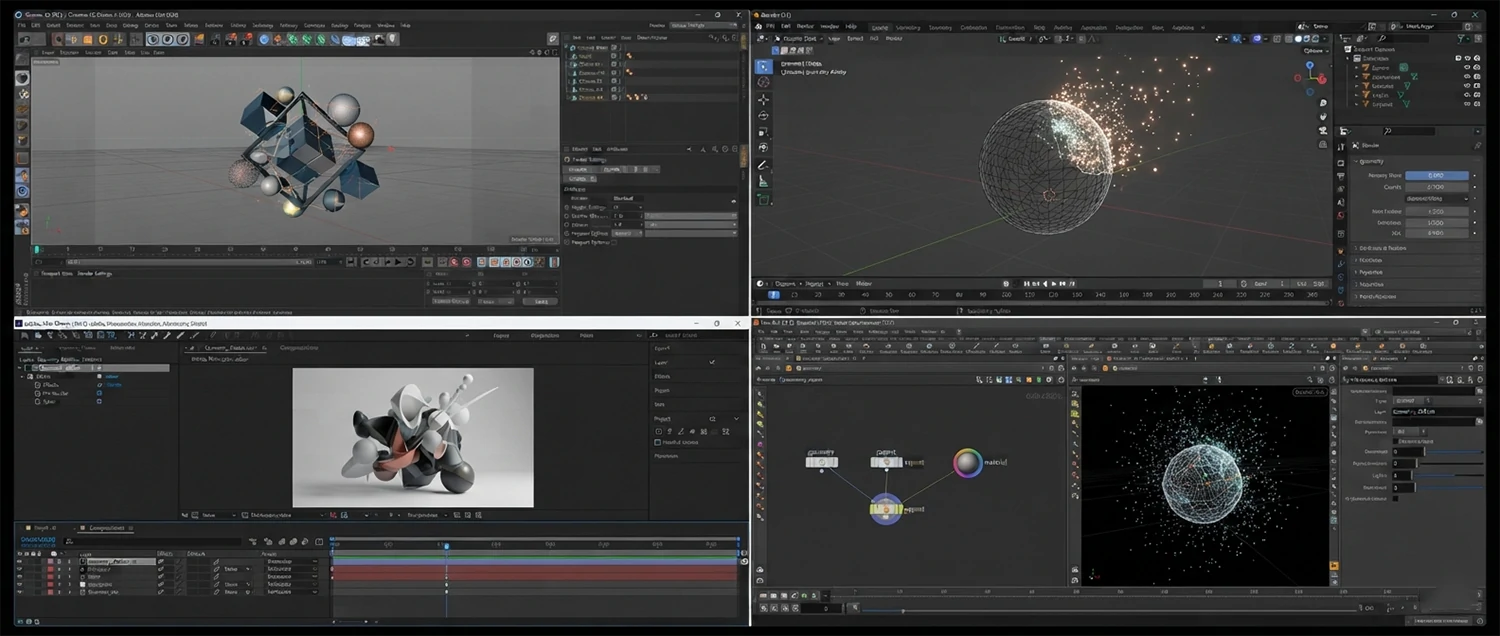
Task: Play forward in Cinema 4D's timeline controls
Action: pos(398,262)
